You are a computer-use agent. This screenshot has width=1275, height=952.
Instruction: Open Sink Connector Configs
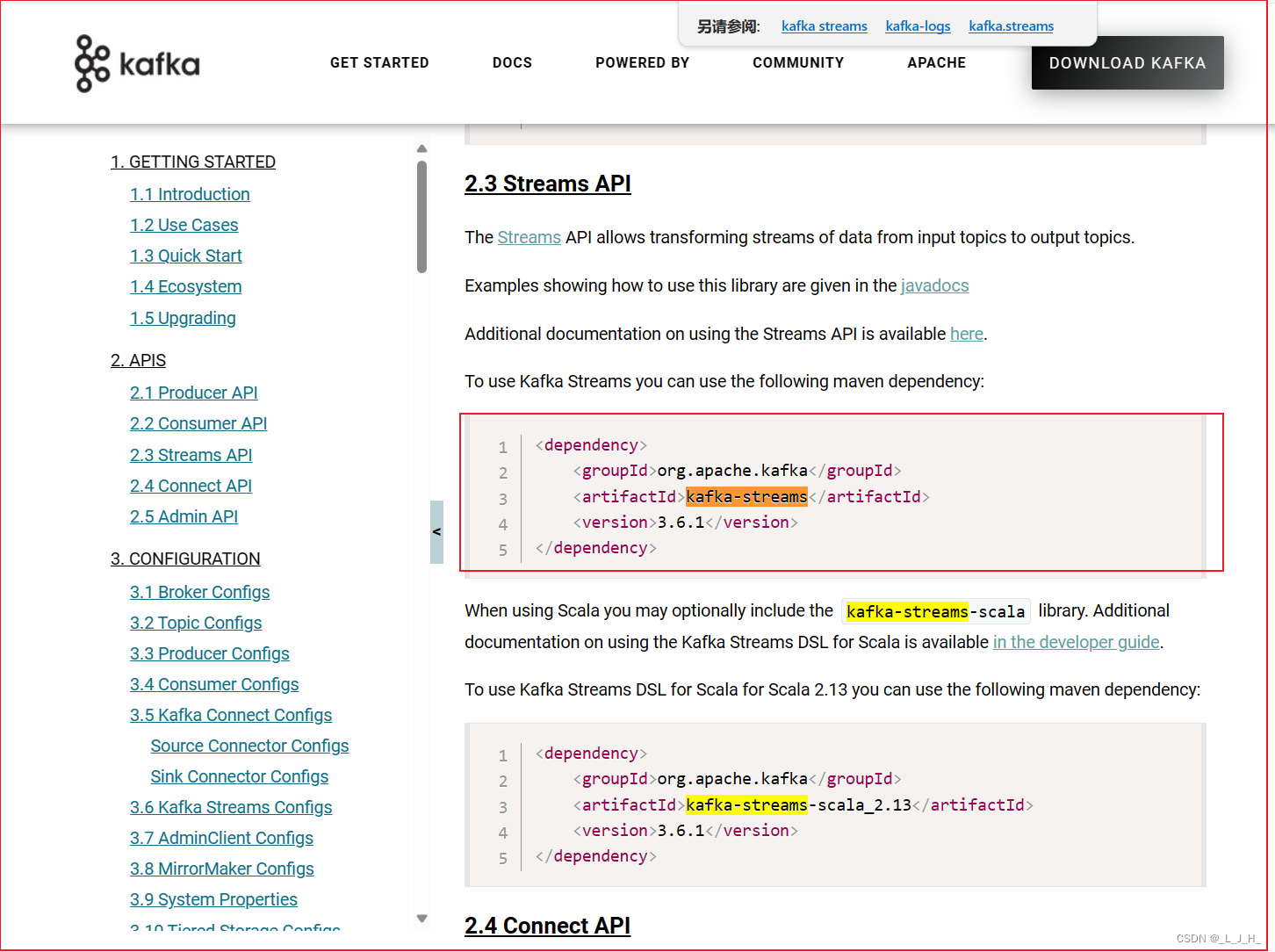click(239, 776)
